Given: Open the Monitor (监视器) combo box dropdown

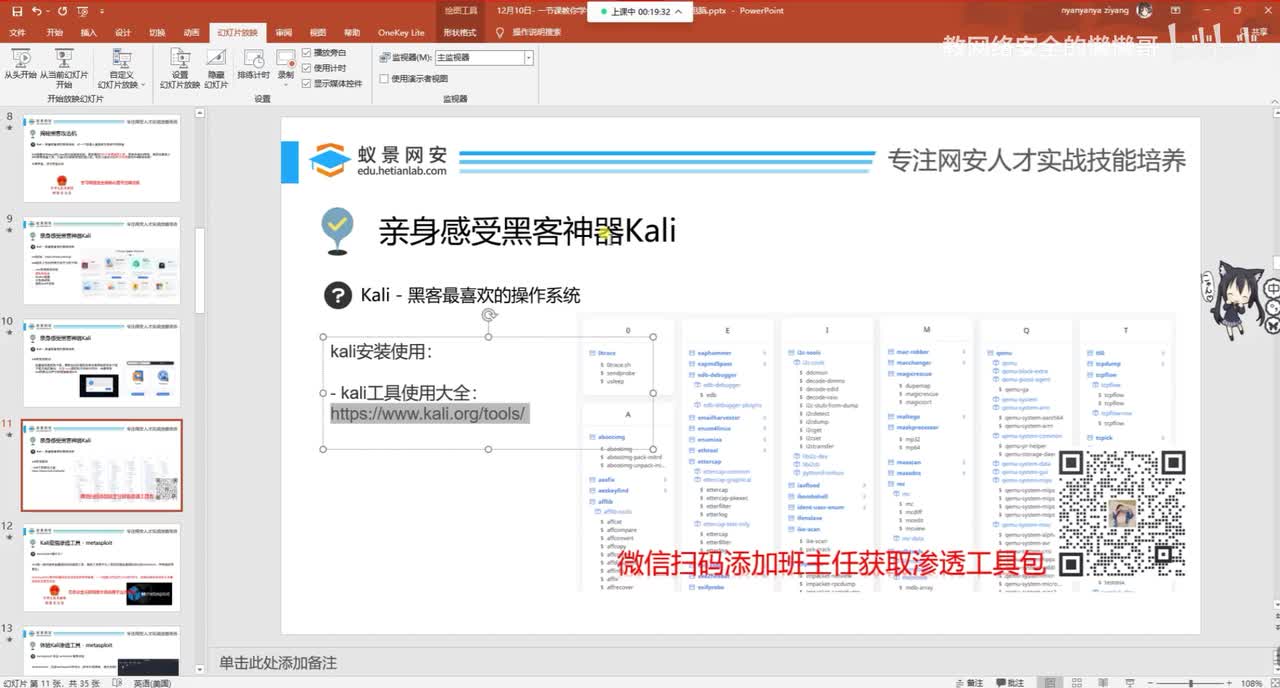Looking at the screenshot, I should (x=528, y=58).
